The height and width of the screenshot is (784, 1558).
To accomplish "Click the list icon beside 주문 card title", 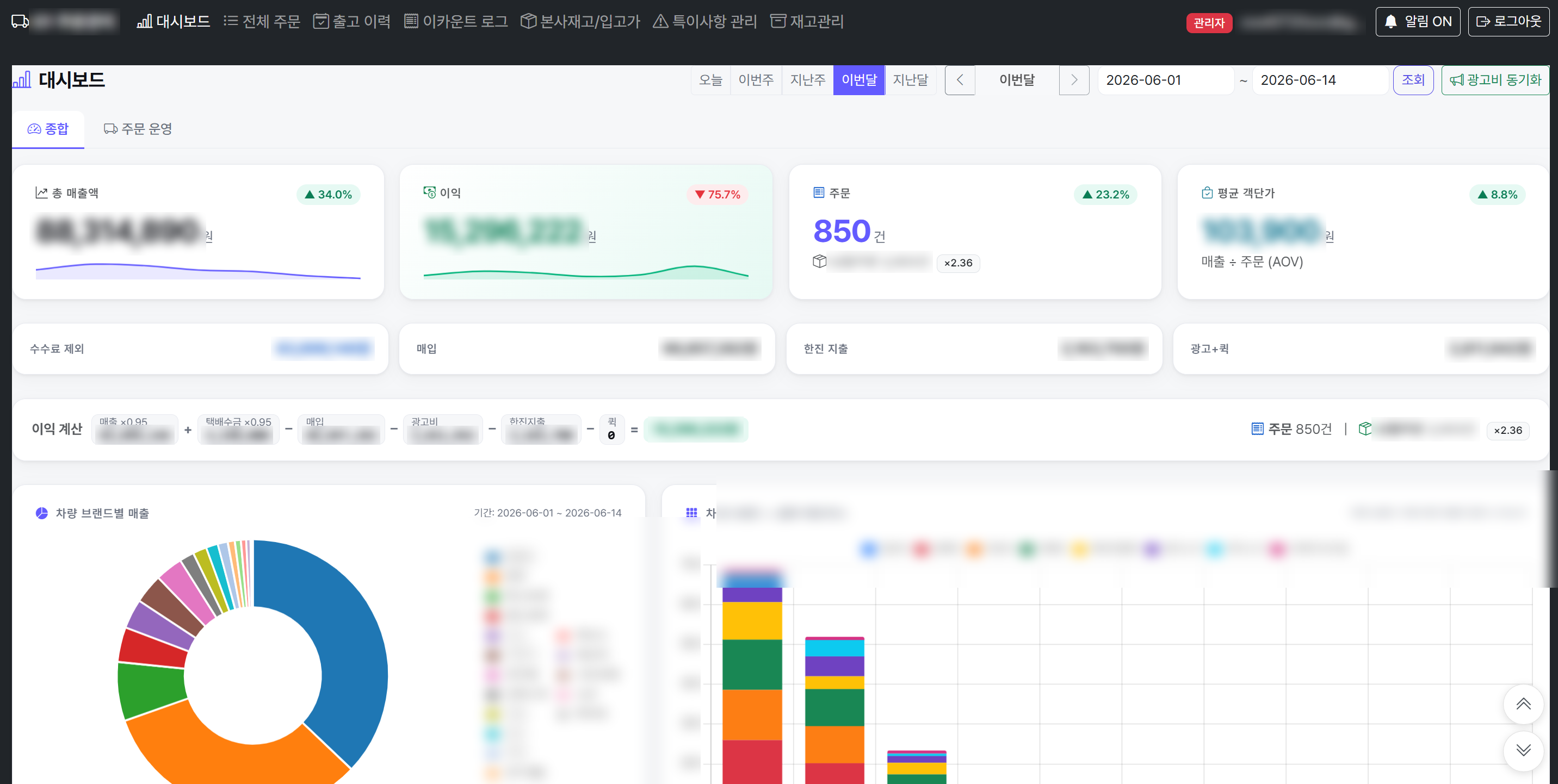I will 818,193.
